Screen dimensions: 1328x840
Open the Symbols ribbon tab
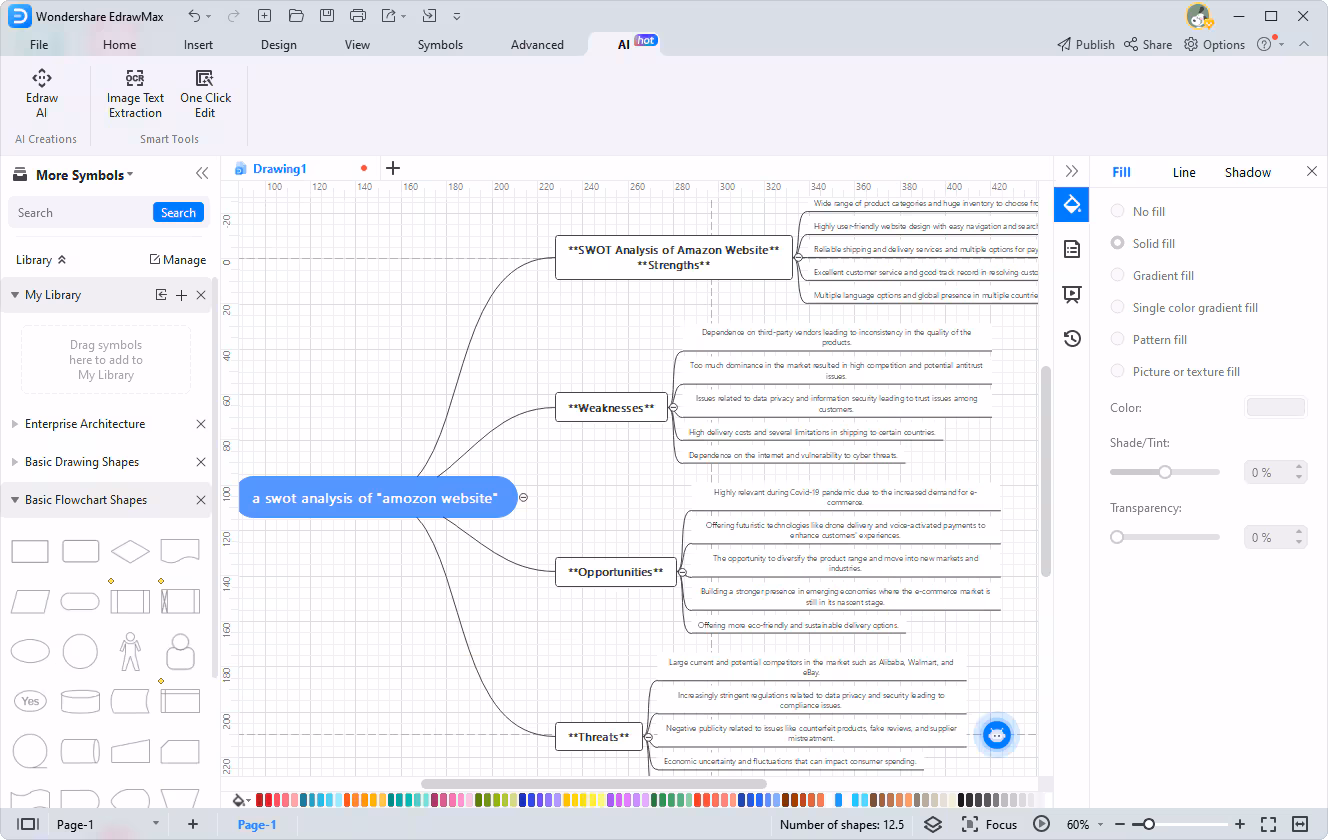click(440, 44)
